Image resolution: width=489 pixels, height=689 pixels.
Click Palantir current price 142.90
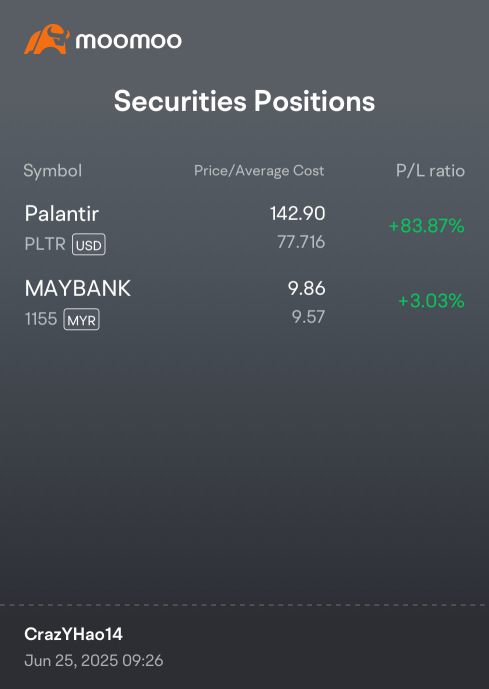point(297,214)
